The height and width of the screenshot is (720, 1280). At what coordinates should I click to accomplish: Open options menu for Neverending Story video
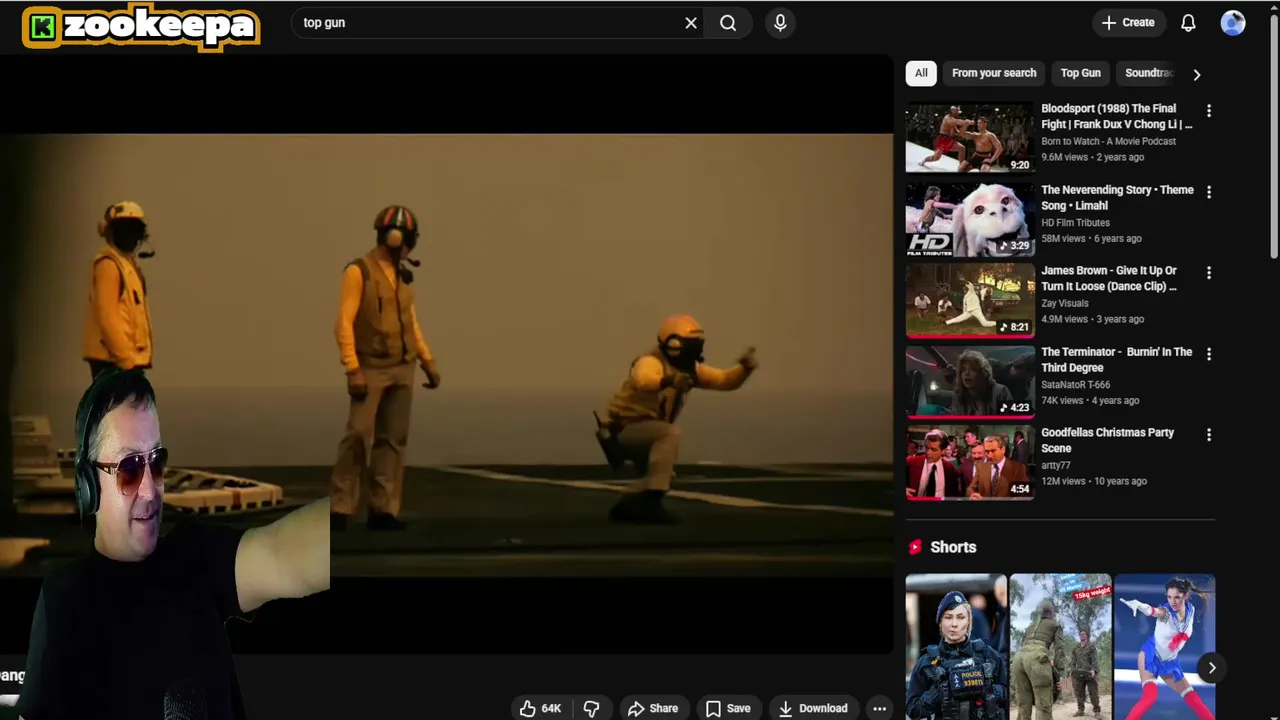pyautogui.click(x=1208, y=192)
